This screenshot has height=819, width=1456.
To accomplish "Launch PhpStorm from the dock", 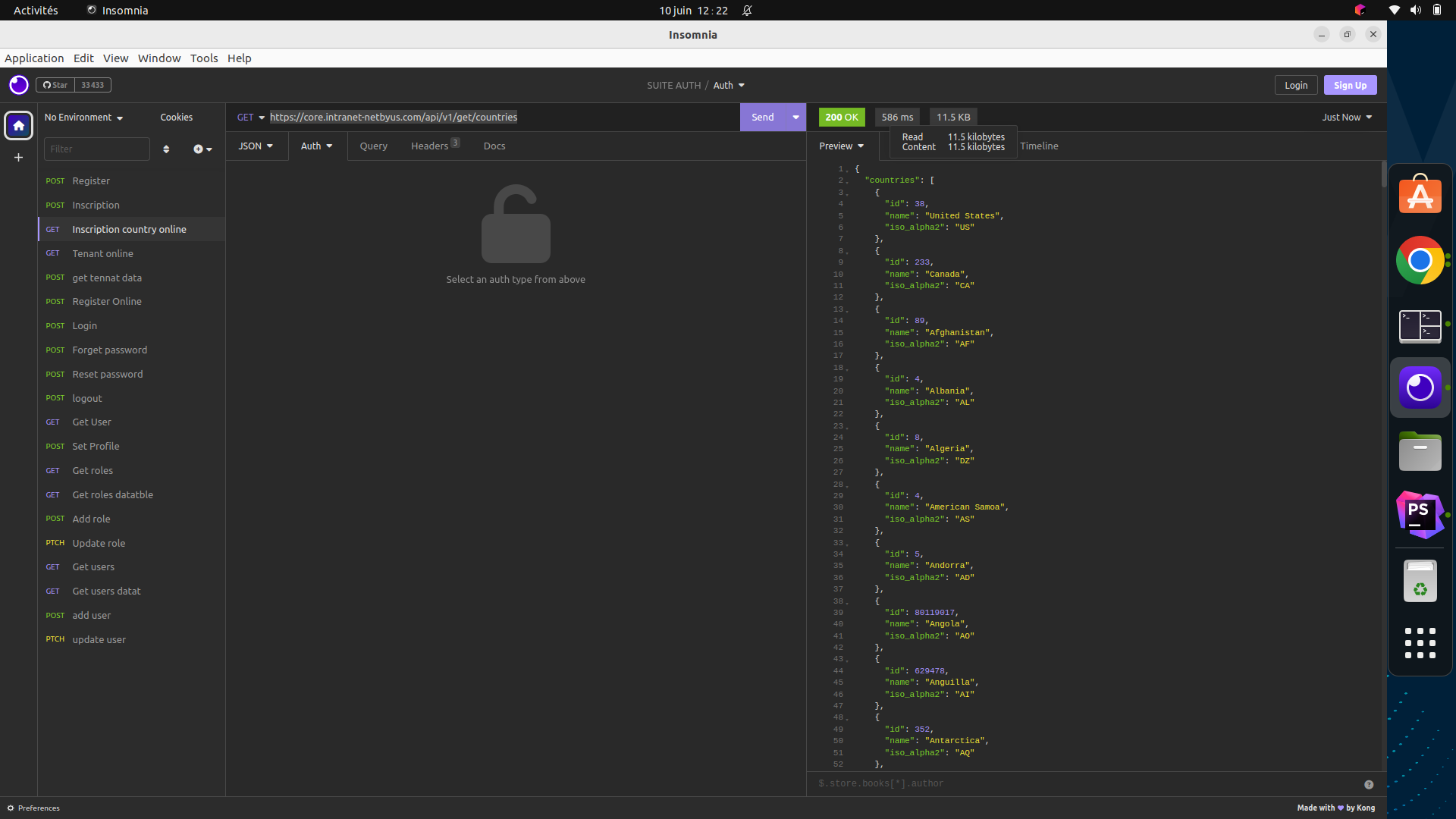I will 1420,515.
